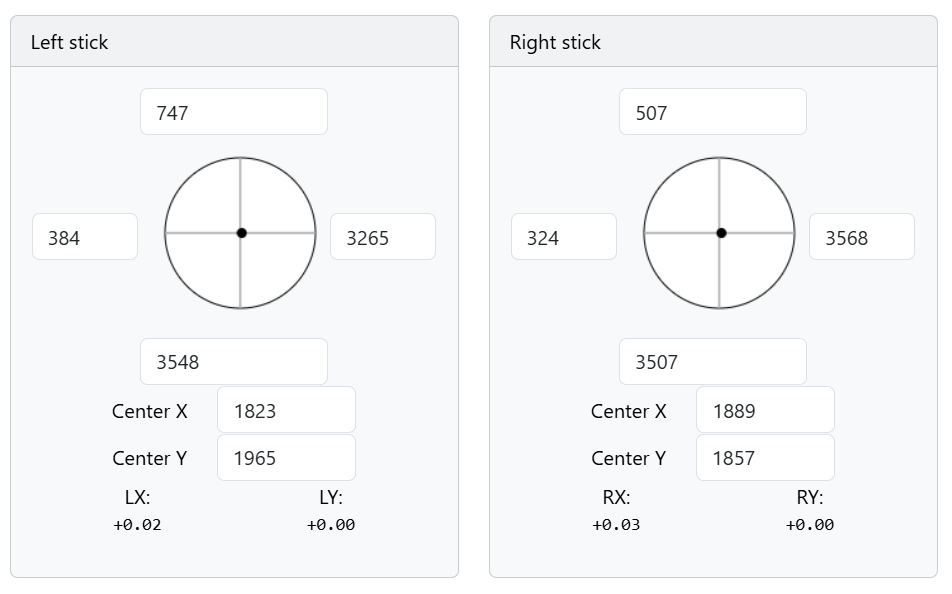Click the LY axis value readout
The image size is (952, 594).
tap(331, 524)
